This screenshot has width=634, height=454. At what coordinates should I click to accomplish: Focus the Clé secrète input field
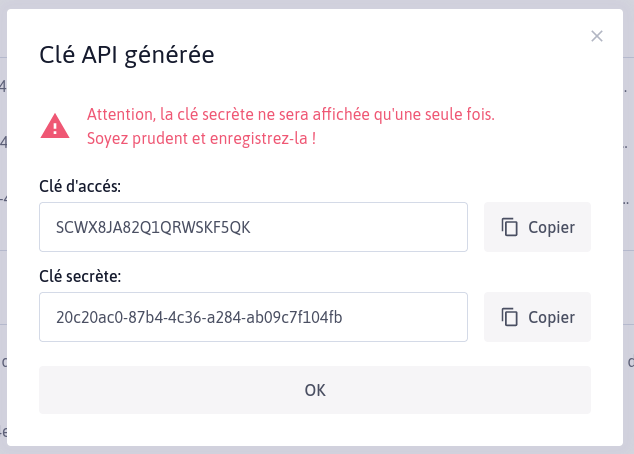pyautogui.click(x=254, y=317)
